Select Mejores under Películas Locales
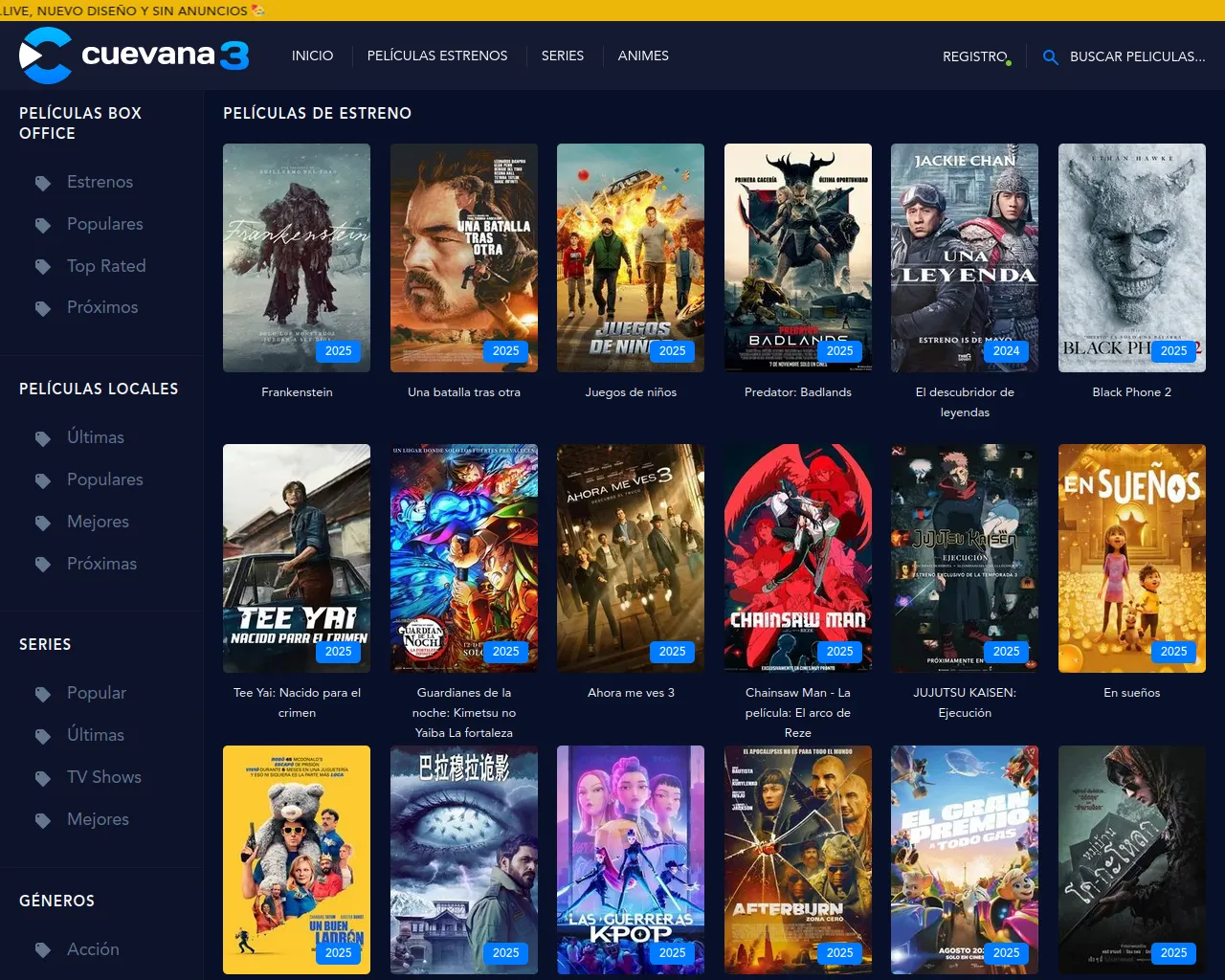 pyautogui.click(x=98, y=522)
